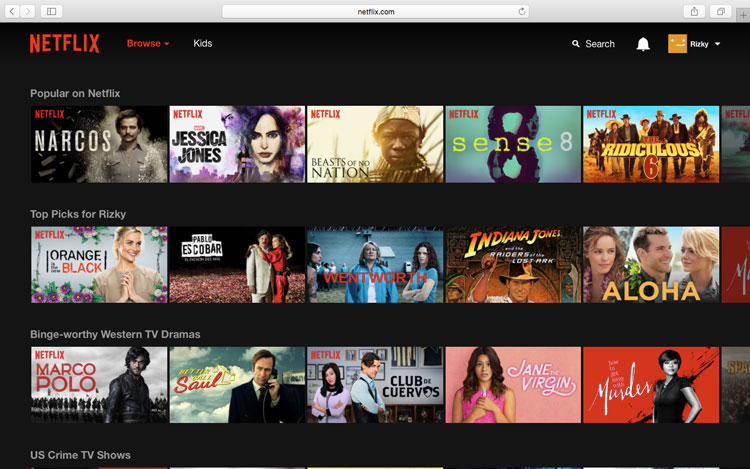Viewport: 750px width, 469px height.
Task: Open the Narcos title
Action: (x=99, y=144)
